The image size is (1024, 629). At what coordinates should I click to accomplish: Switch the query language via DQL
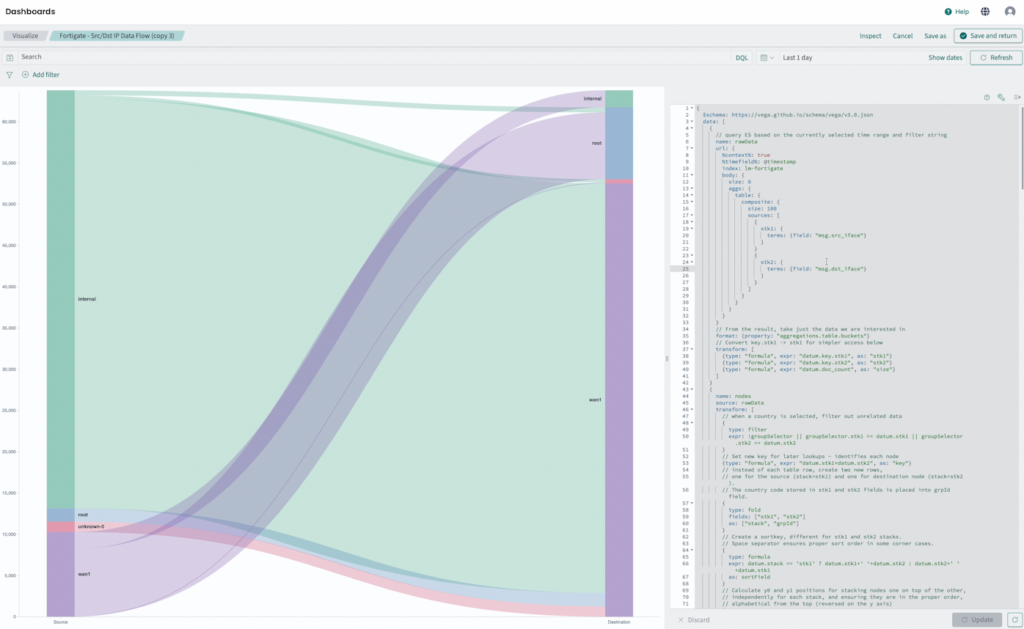(x=741, y=57)
